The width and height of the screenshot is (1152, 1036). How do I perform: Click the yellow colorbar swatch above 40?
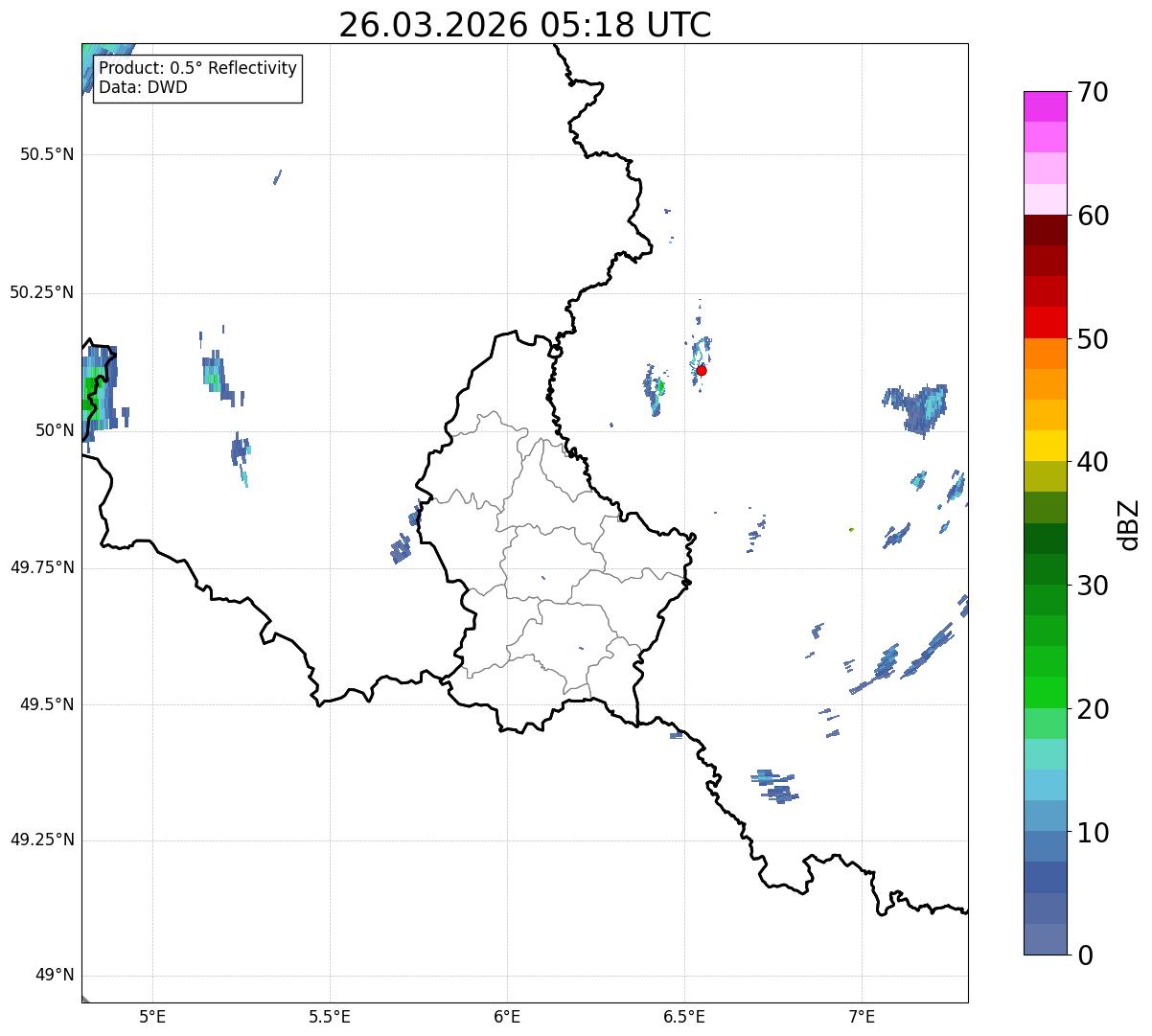tap(1045, 446)
